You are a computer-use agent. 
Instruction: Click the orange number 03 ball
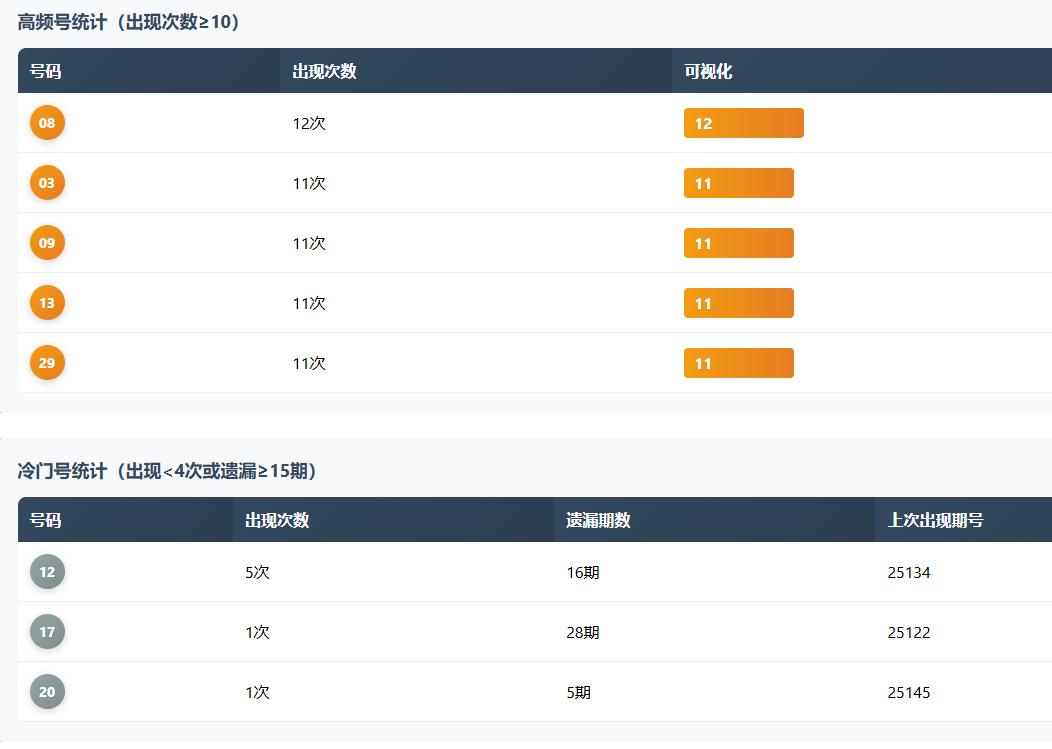coord(47,183)
